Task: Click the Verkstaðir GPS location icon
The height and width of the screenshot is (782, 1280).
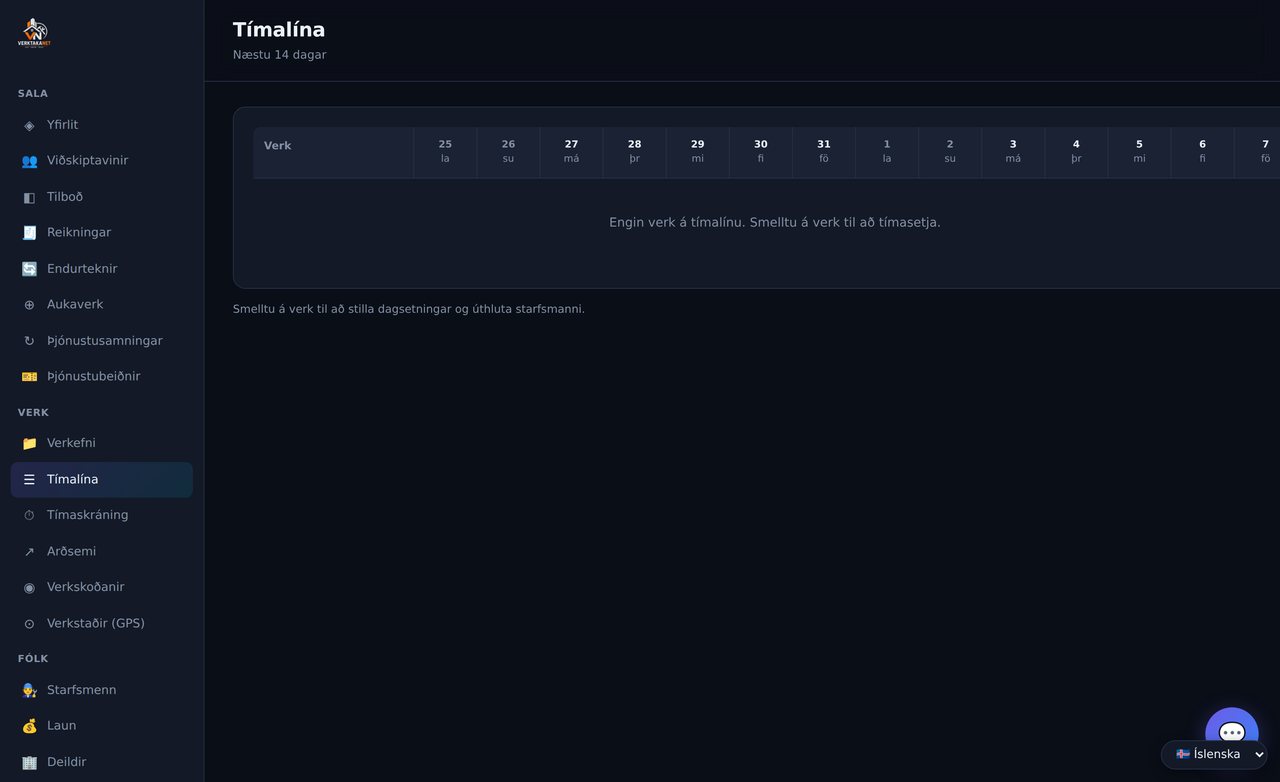Action: (x=29, y=624)
